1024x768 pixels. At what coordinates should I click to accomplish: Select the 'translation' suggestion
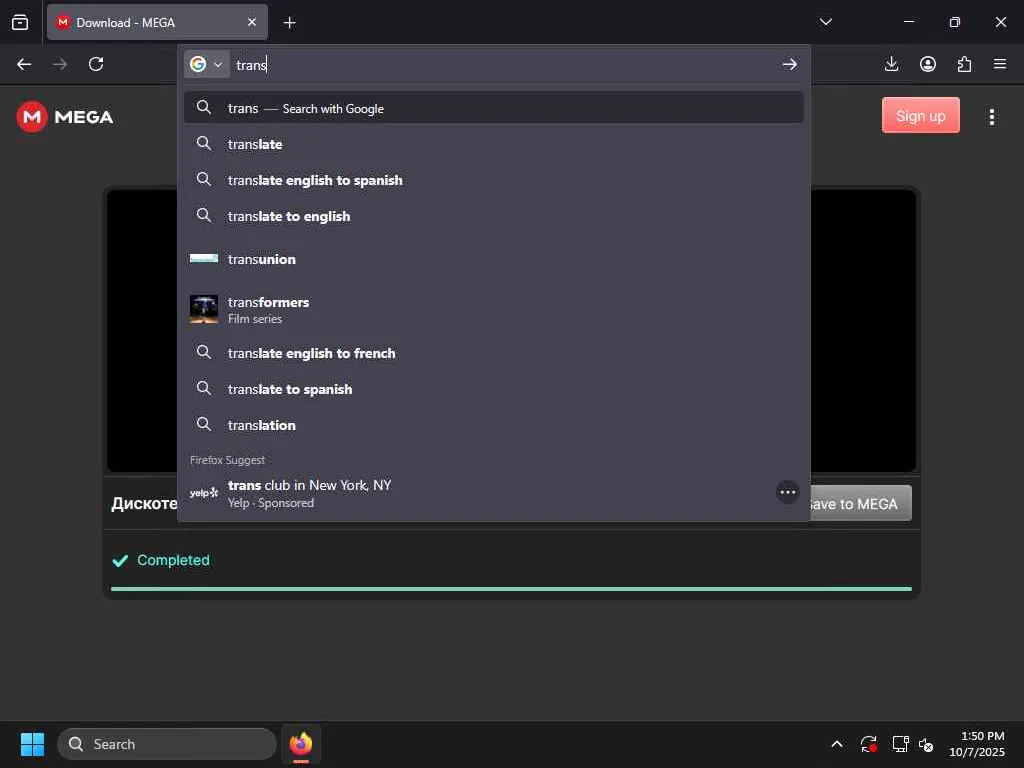click(x=494, y=424)
